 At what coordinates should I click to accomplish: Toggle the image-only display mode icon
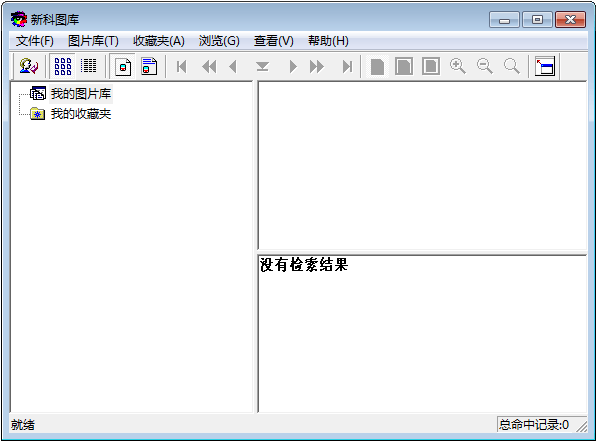[x=123, y=67]
